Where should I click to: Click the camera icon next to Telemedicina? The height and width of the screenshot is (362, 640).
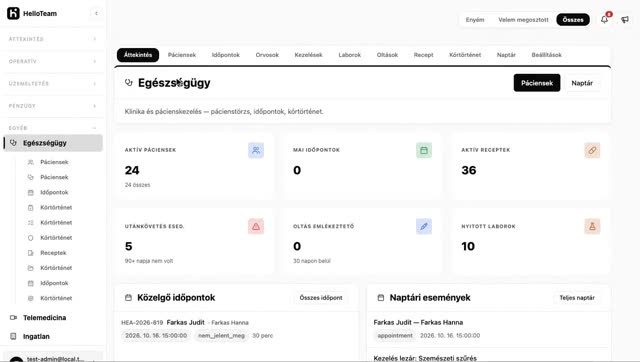pos(13,318)
